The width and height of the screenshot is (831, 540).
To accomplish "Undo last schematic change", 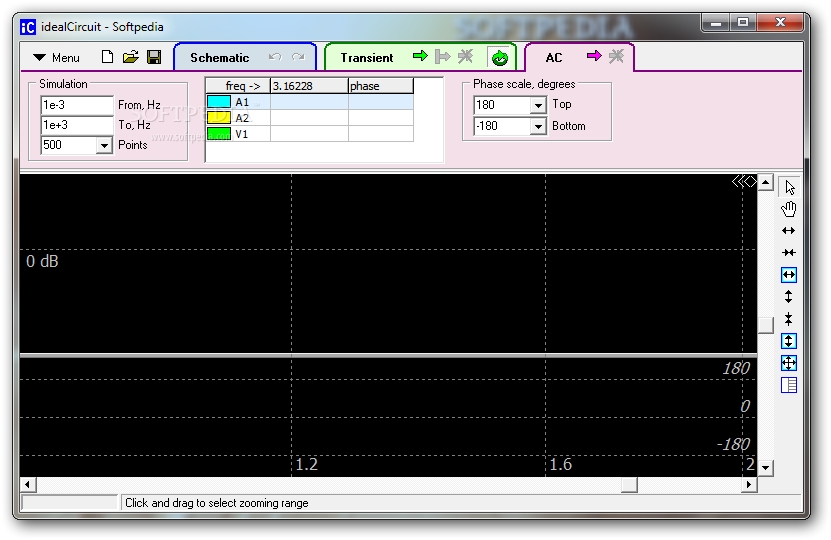I will pos(275,57).
